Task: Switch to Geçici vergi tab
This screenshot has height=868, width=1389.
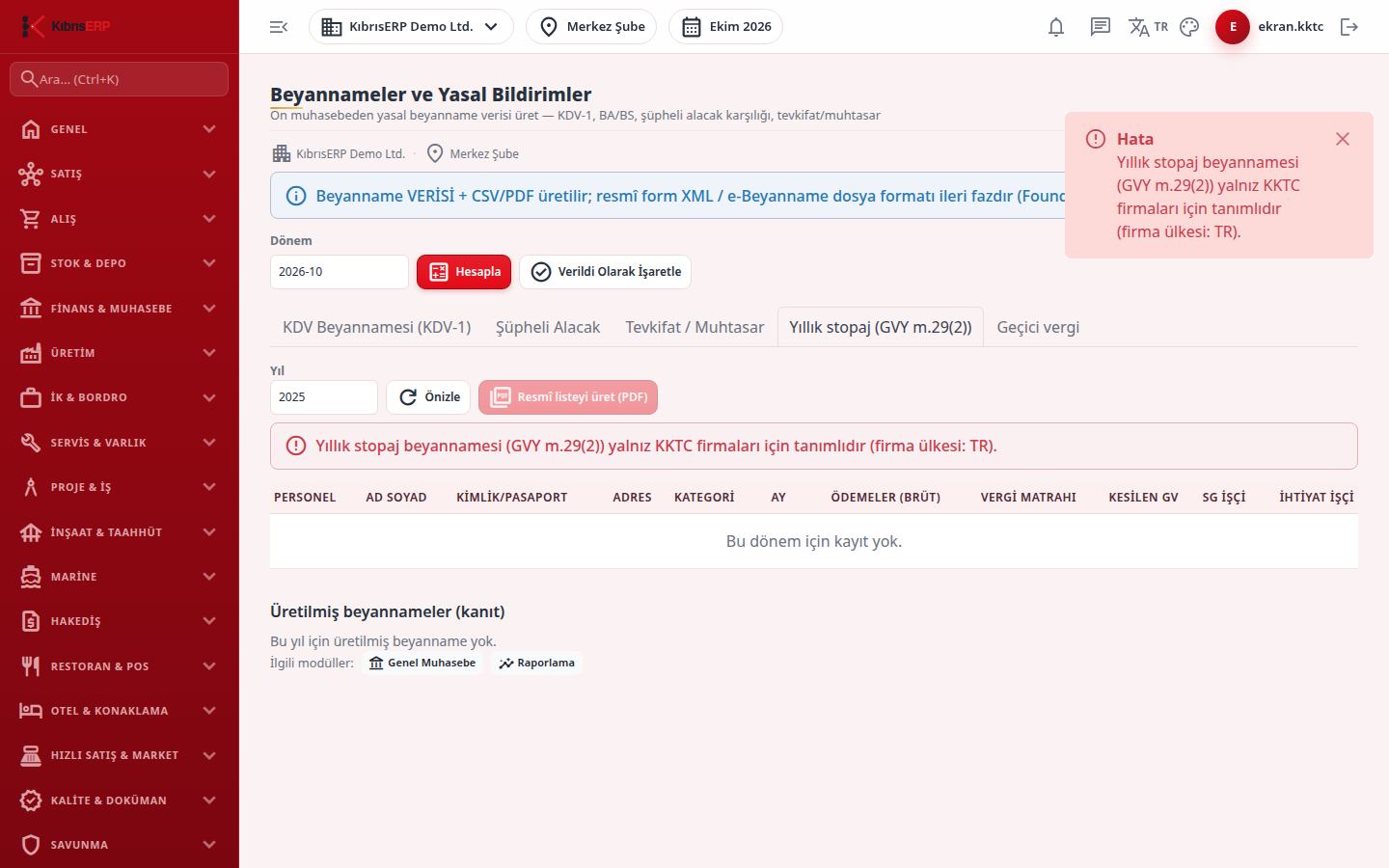Action: 1038,327
